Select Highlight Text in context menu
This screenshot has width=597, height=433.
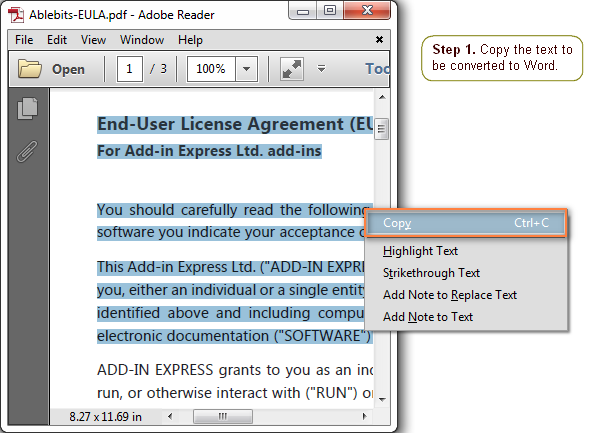pyautogui.click(x=420, y=251)
